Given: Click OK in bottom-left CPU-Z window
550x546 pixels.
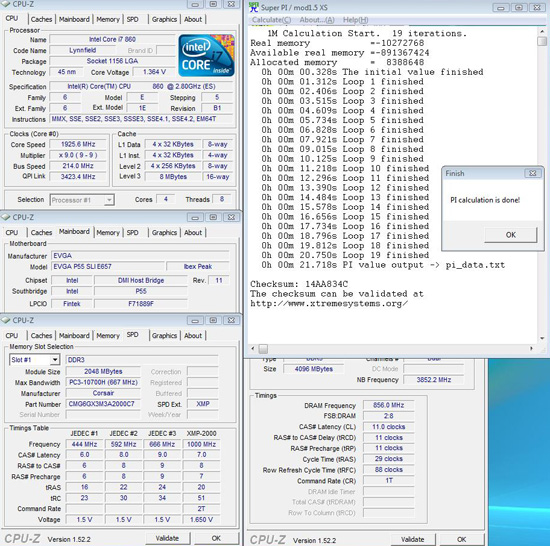Looking at the screenshot, I should (216, 538).
